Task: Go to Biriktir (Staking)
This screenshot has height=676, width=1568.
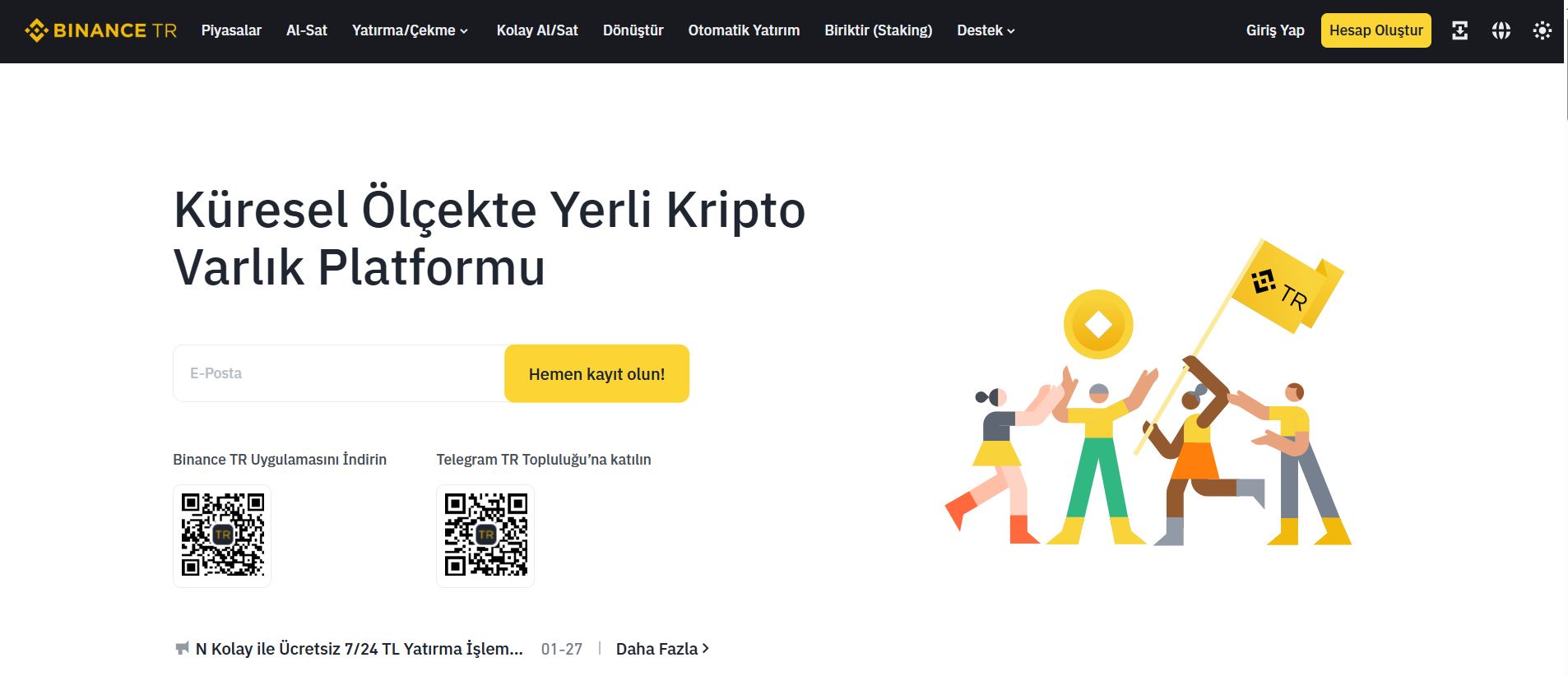Action: pos(879,30)
